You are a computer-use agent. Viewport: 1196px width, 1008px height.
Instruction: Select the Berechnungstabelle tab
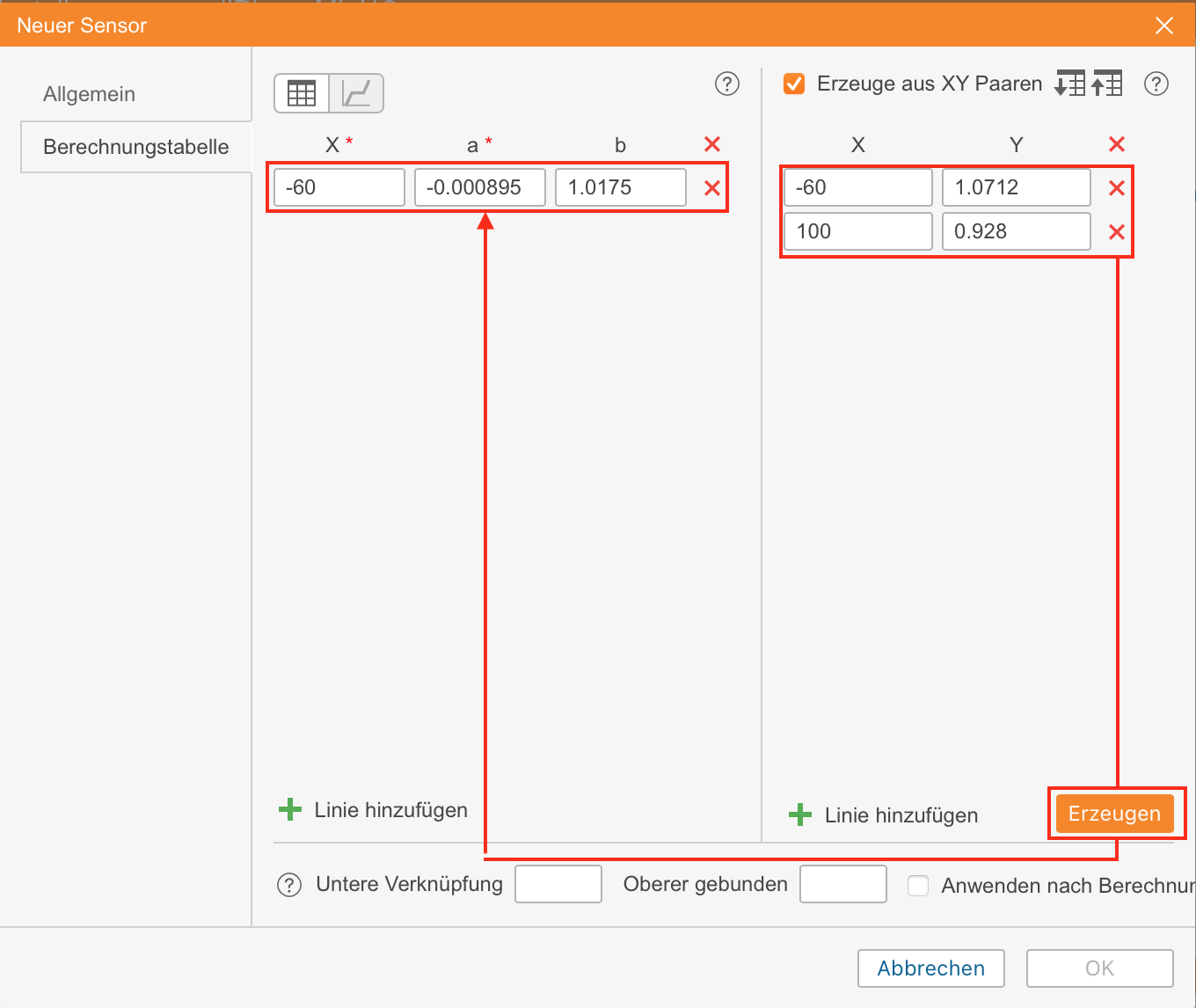click(136, 147)
